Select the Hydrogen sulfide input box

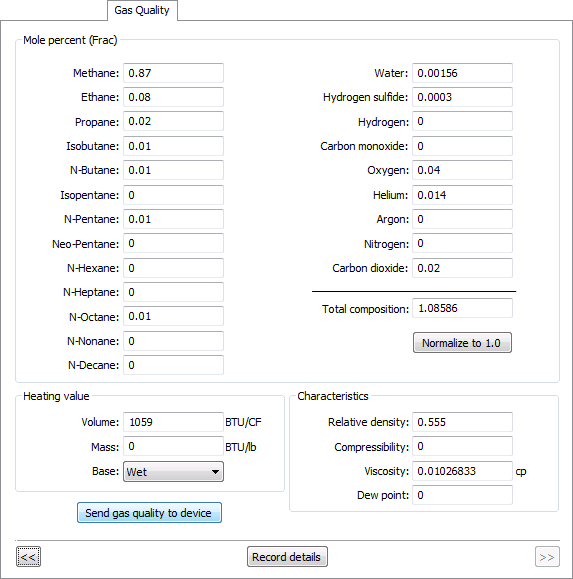(462, 97)
